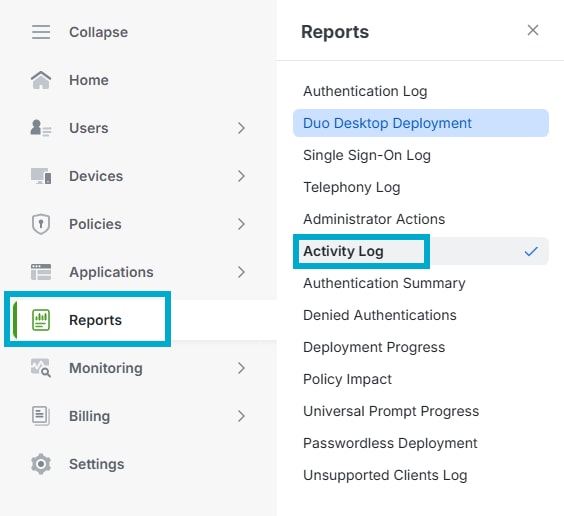Open the Denied Authentications report
Image resolution: width=564 pixels, height=516 pixels.
click(x=380, y=315)
